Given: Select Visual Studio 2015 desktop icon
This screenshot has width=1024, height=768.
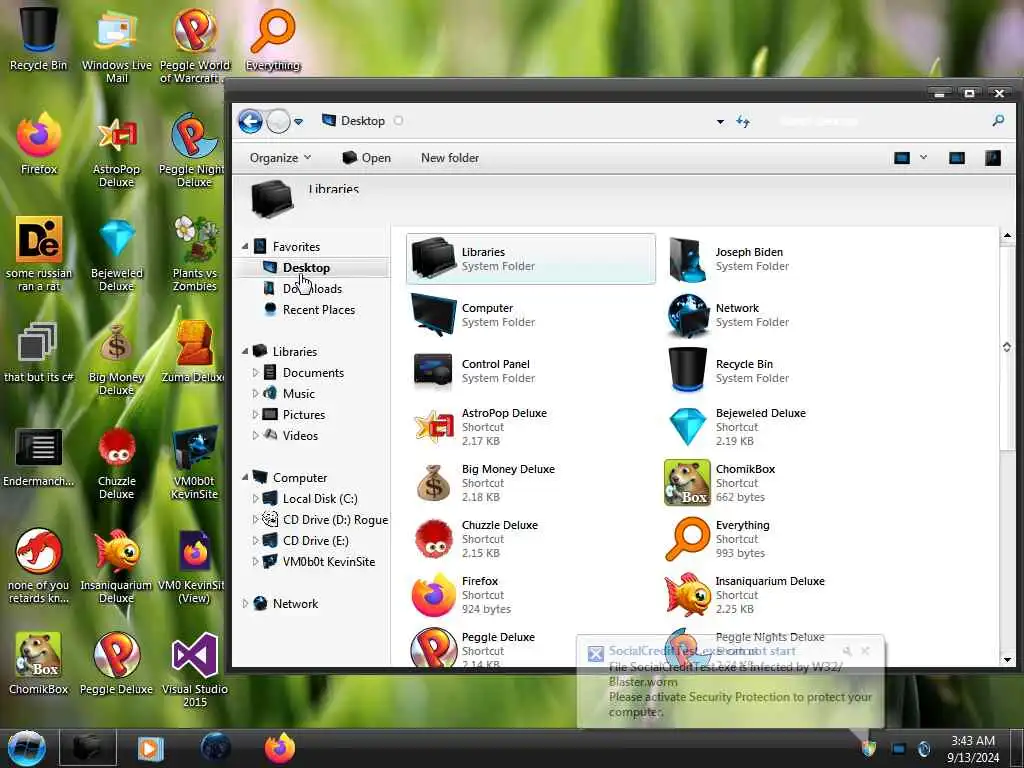Looking at the screenshot, I should tap(194, 669).
